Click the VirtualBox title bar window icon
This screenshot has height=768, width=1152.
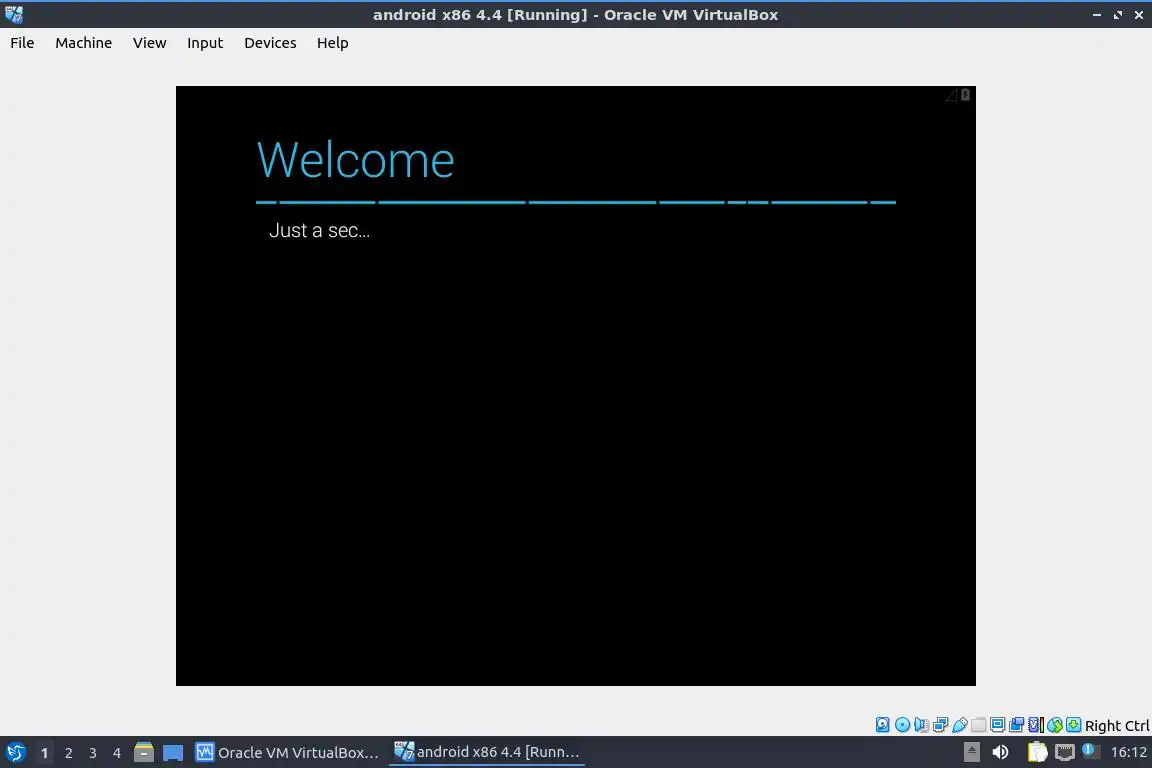point(14,14)
